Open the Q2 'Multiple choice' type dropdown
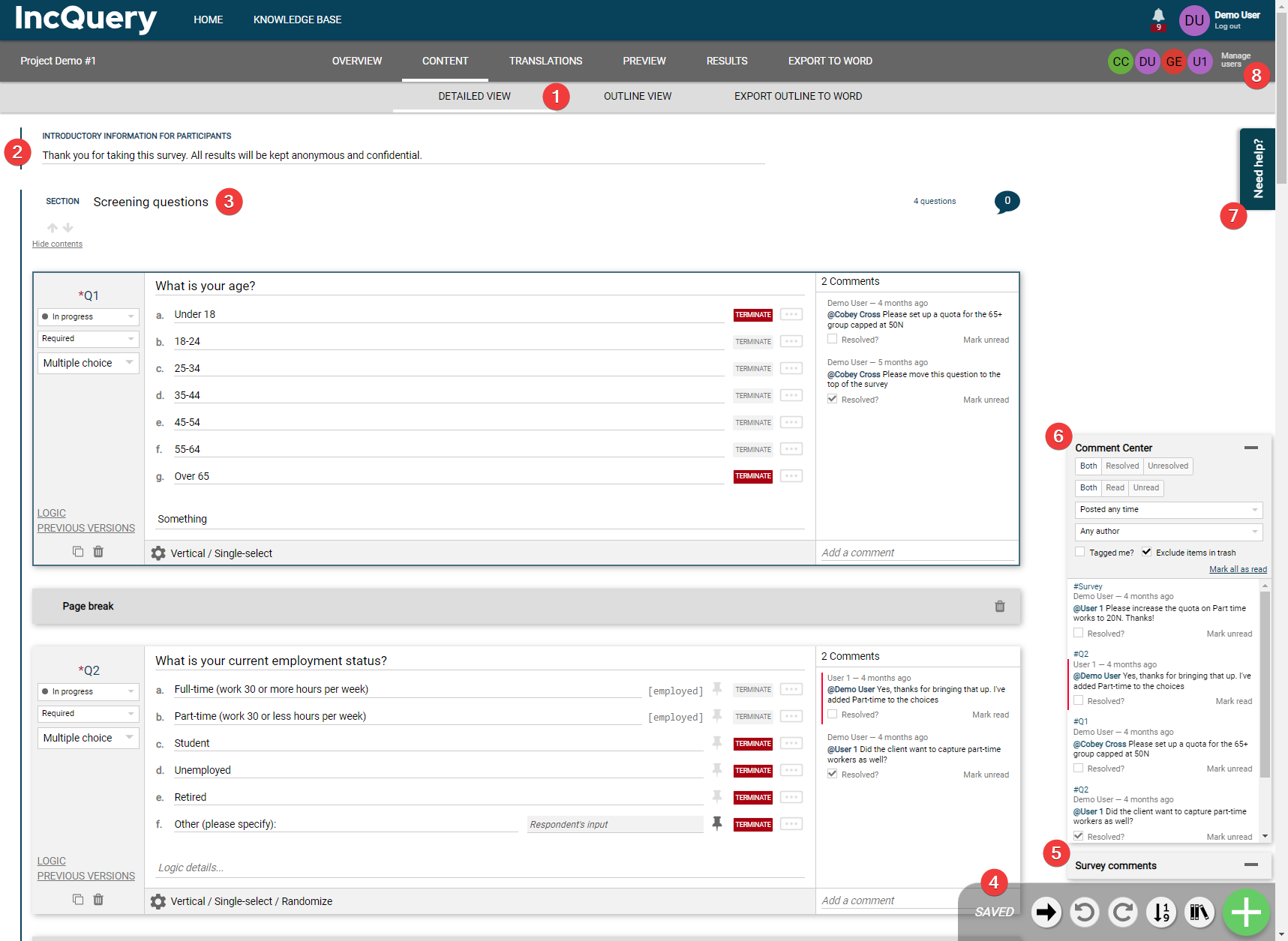 [x=88, y=738]
